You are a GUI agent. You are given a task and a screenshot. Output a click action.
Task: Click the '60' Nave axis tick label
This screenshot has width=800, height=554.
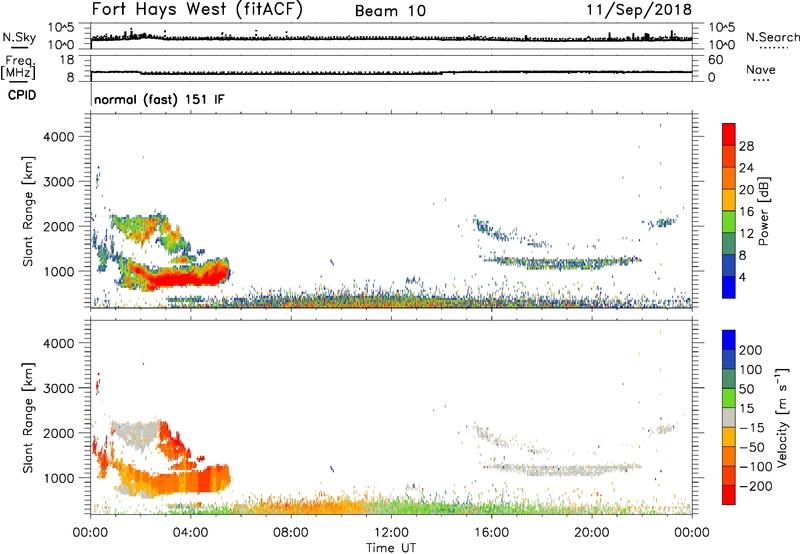[715, 60]
